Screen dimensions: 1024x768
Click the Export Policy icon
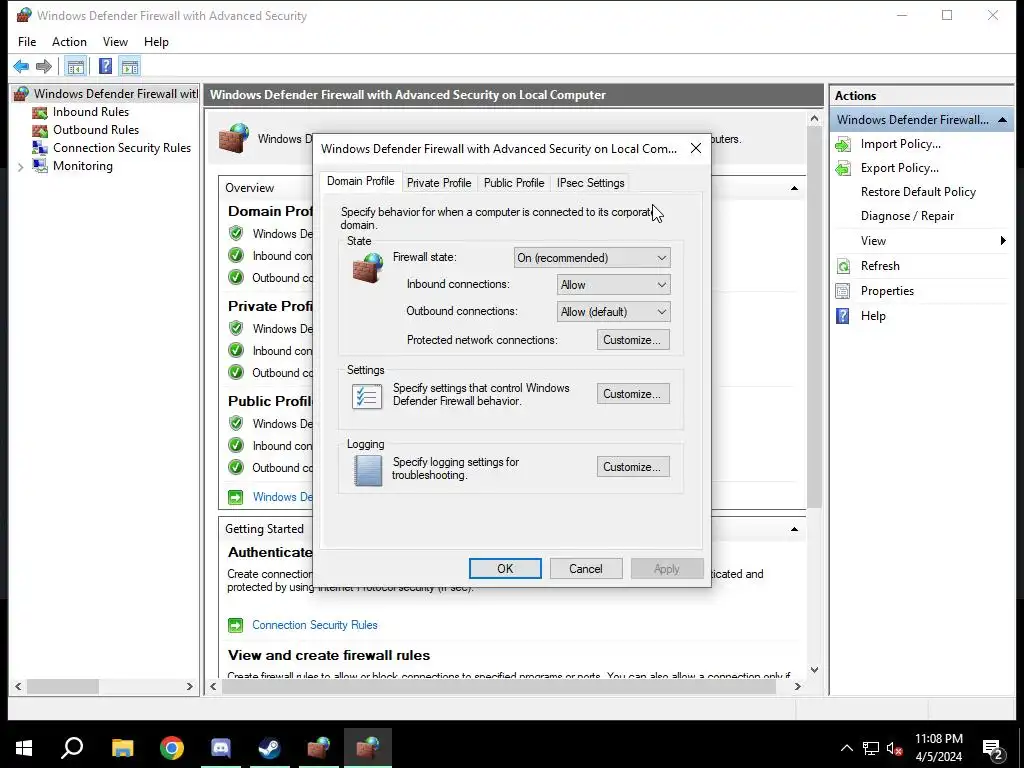point(843,168)
